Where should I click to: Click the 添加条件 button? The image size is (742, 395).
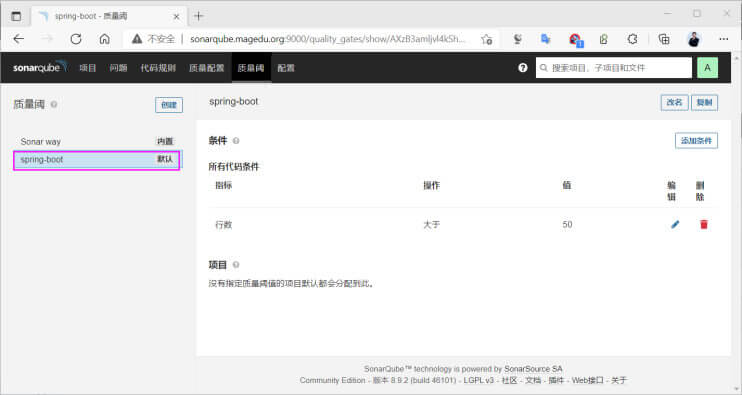pos(696,140)
